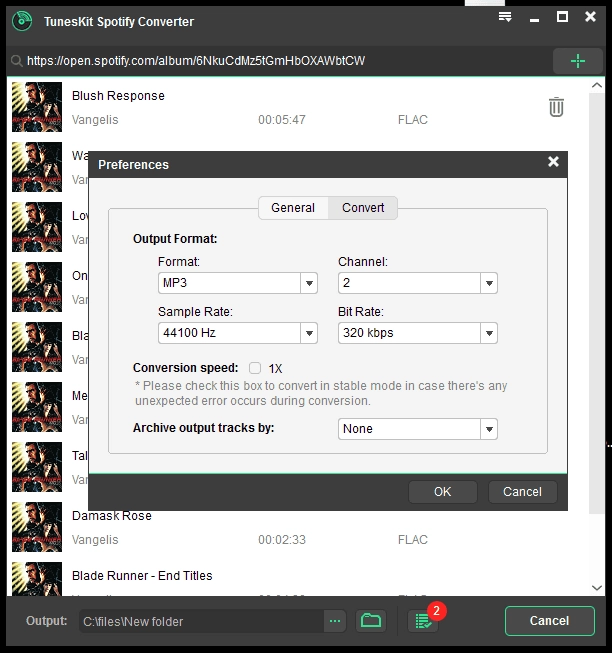The width and height of the screenshot is (612, 653).
Task: Click the track list scroll up arrow
Action: [597, 85]
